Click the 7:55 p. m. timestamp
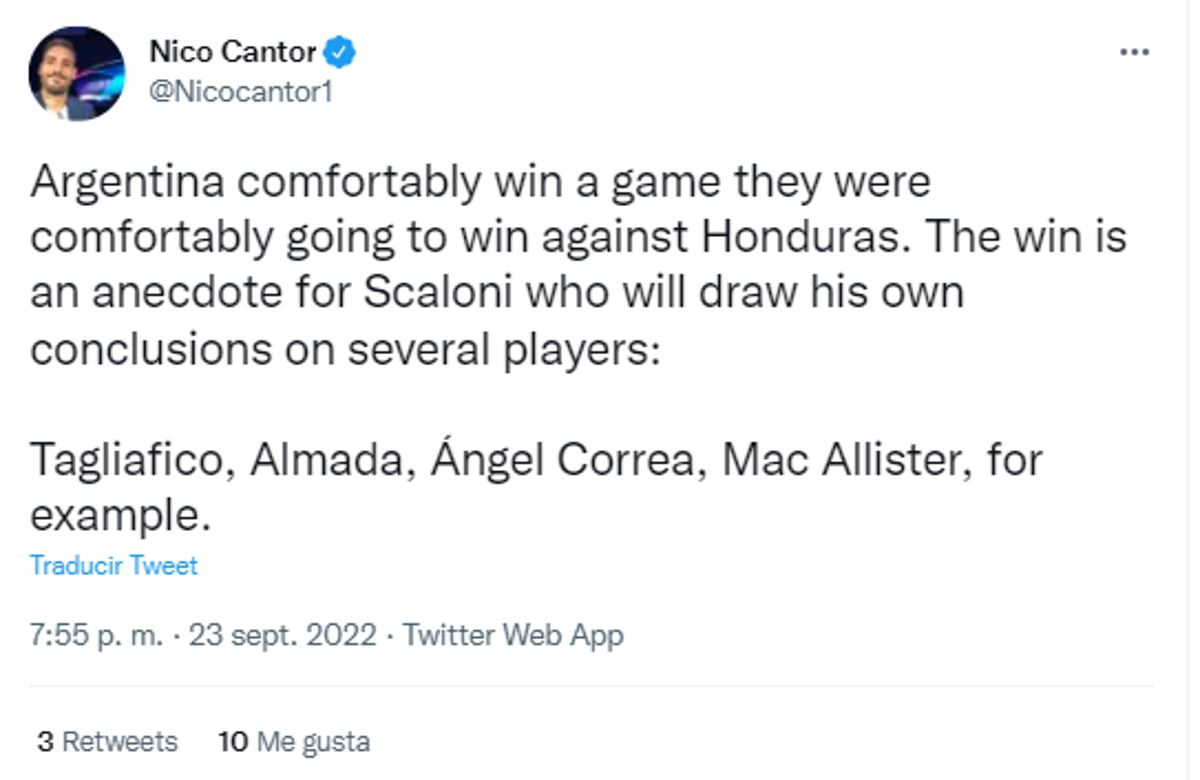 (x=96, y=635)
